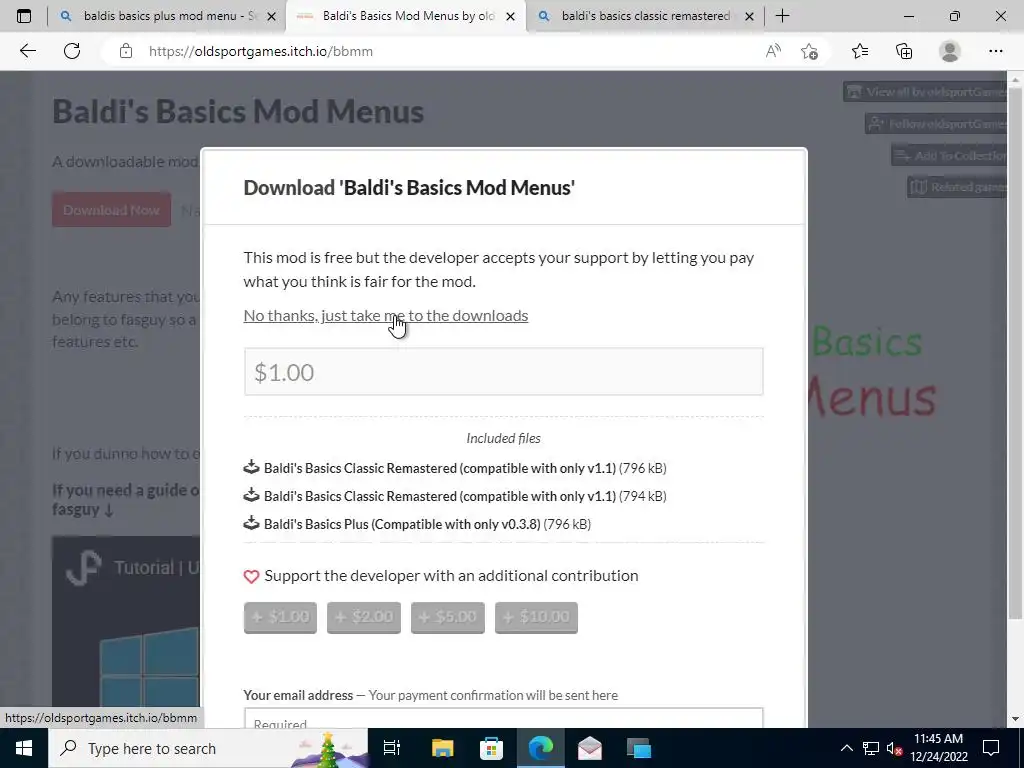Viewport: 1024px width, 768px height.
Task: Open the Collections icon in toolbar
Action: tap(904, 51)
